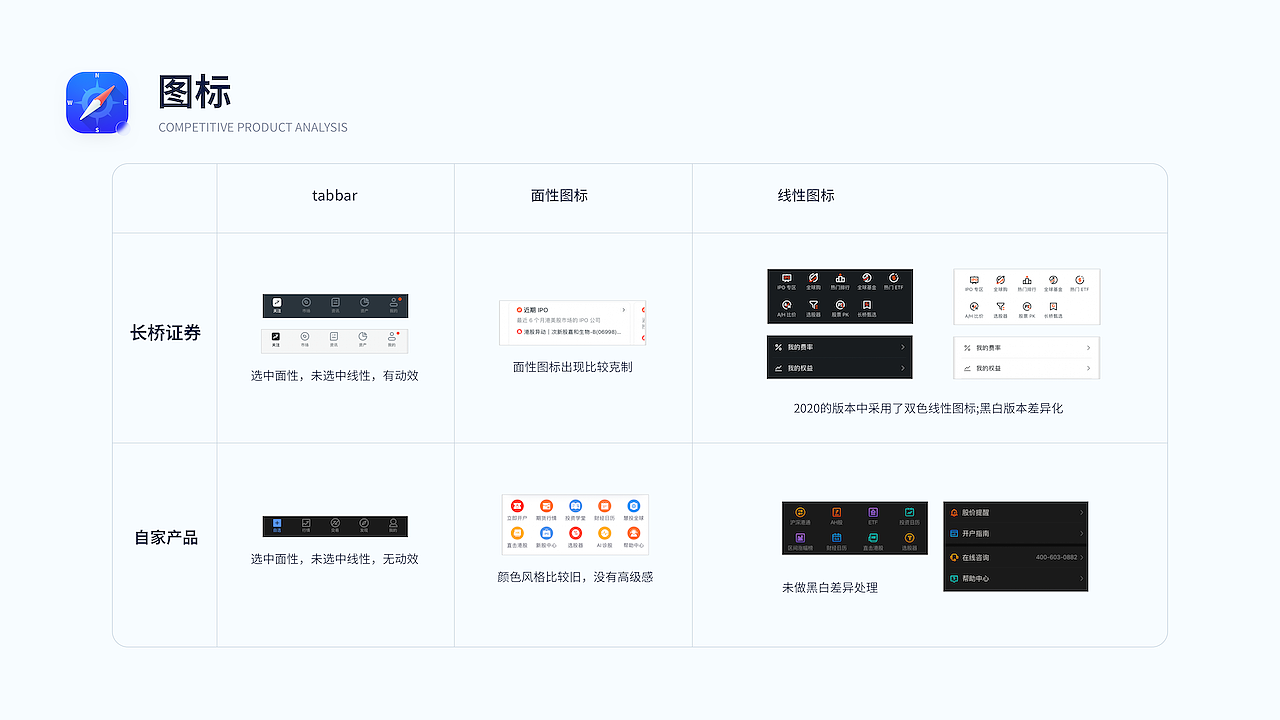Screen dimensions: 1280x720
Task: Open the 股票PK icon
Action: (841, 304)
